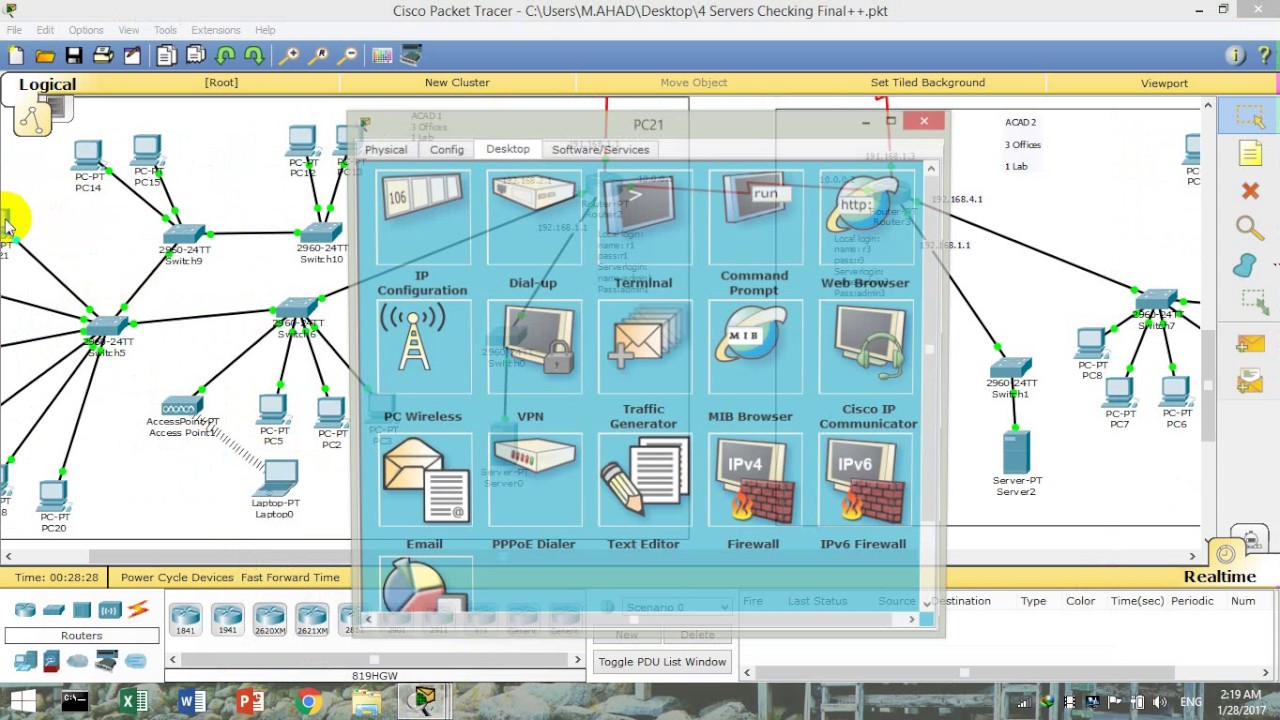Screen dimensions: 1280x720
Task: Click the workspace horizontal scrollbar
Action: click(x=600, y=556)
